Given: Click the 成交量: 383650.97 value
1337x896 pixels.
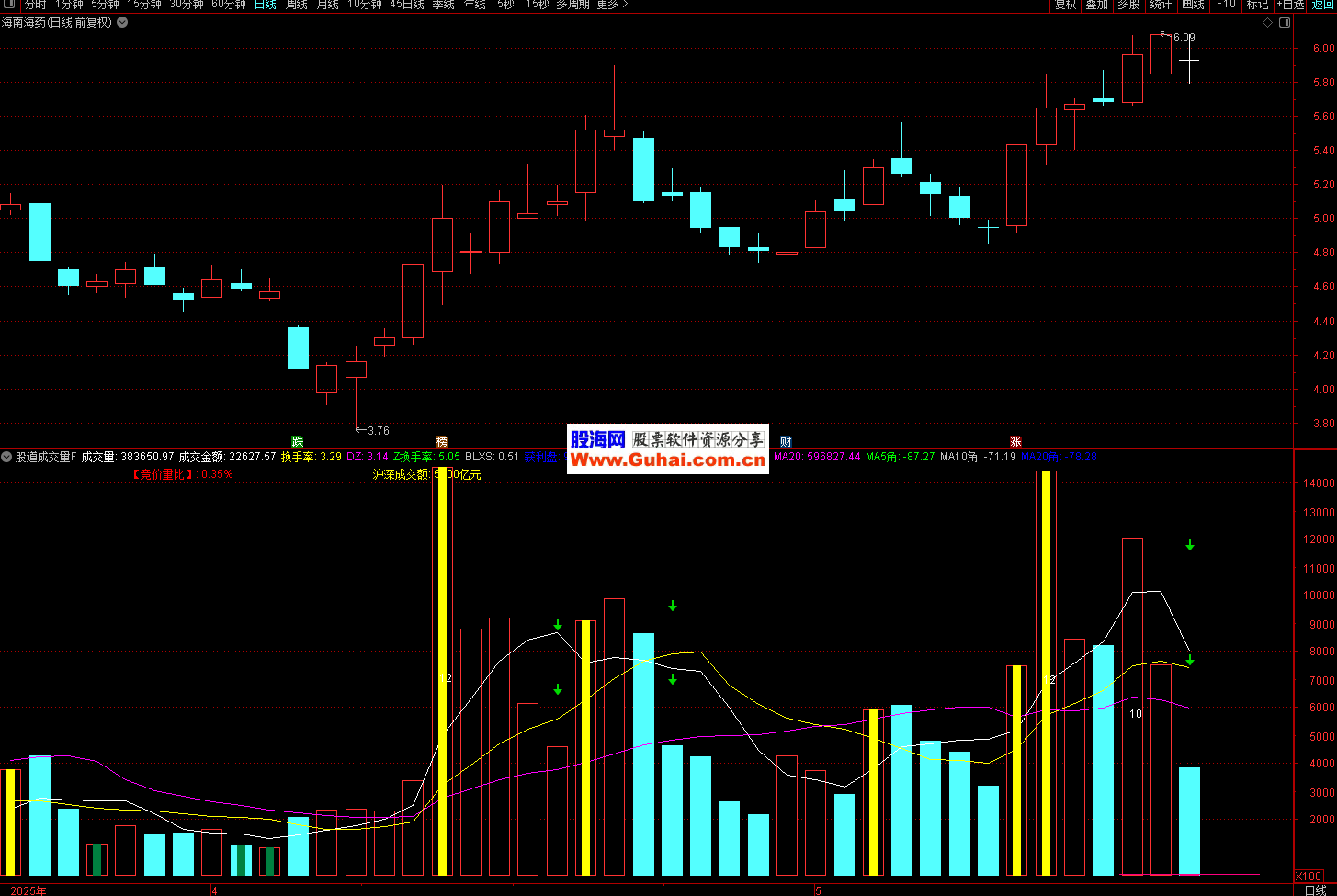Looking at the screenshot, I should 128,457.
